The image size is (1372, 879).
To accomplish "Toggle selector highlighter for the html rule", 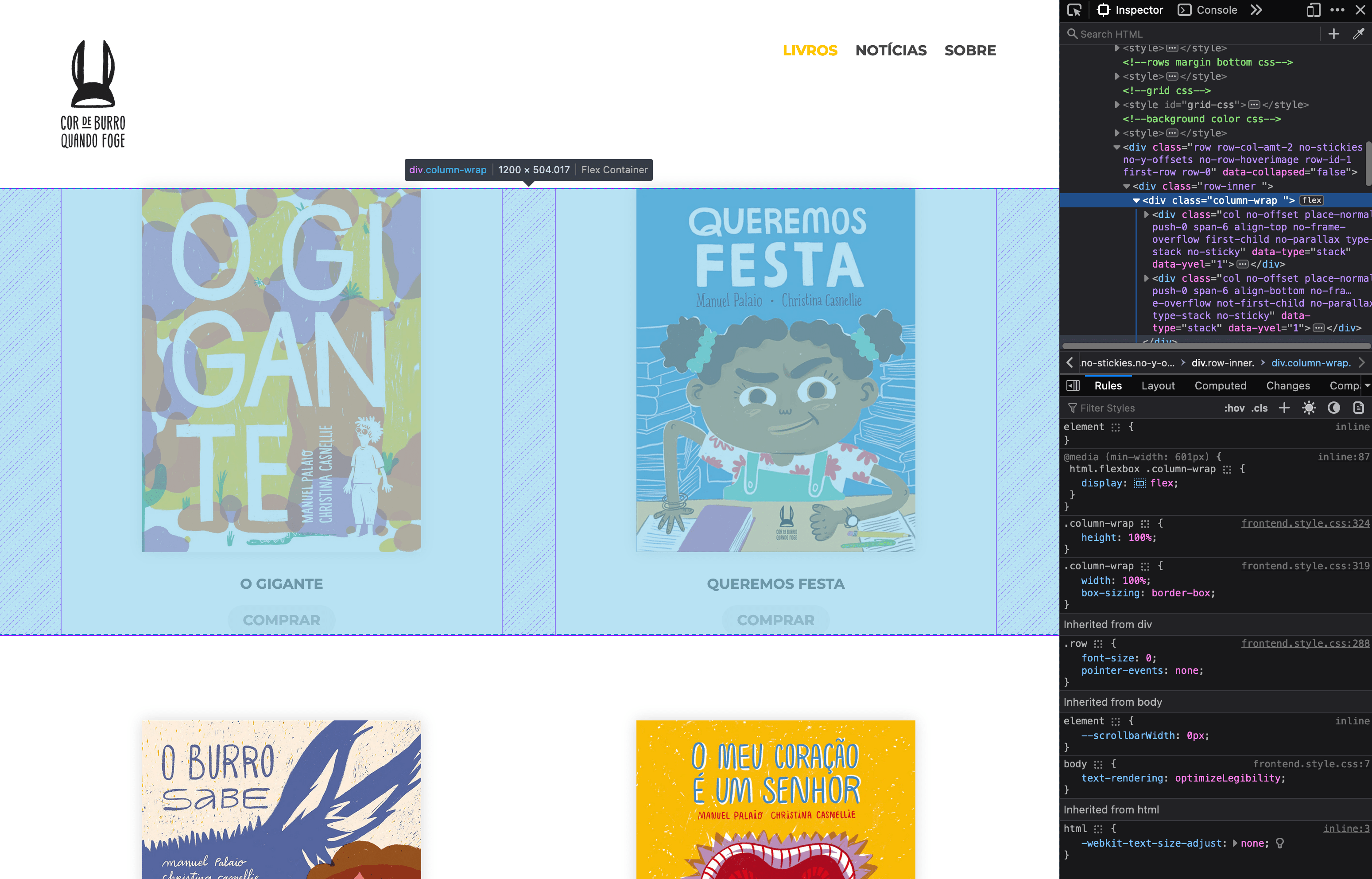I will pos(1098,829).
